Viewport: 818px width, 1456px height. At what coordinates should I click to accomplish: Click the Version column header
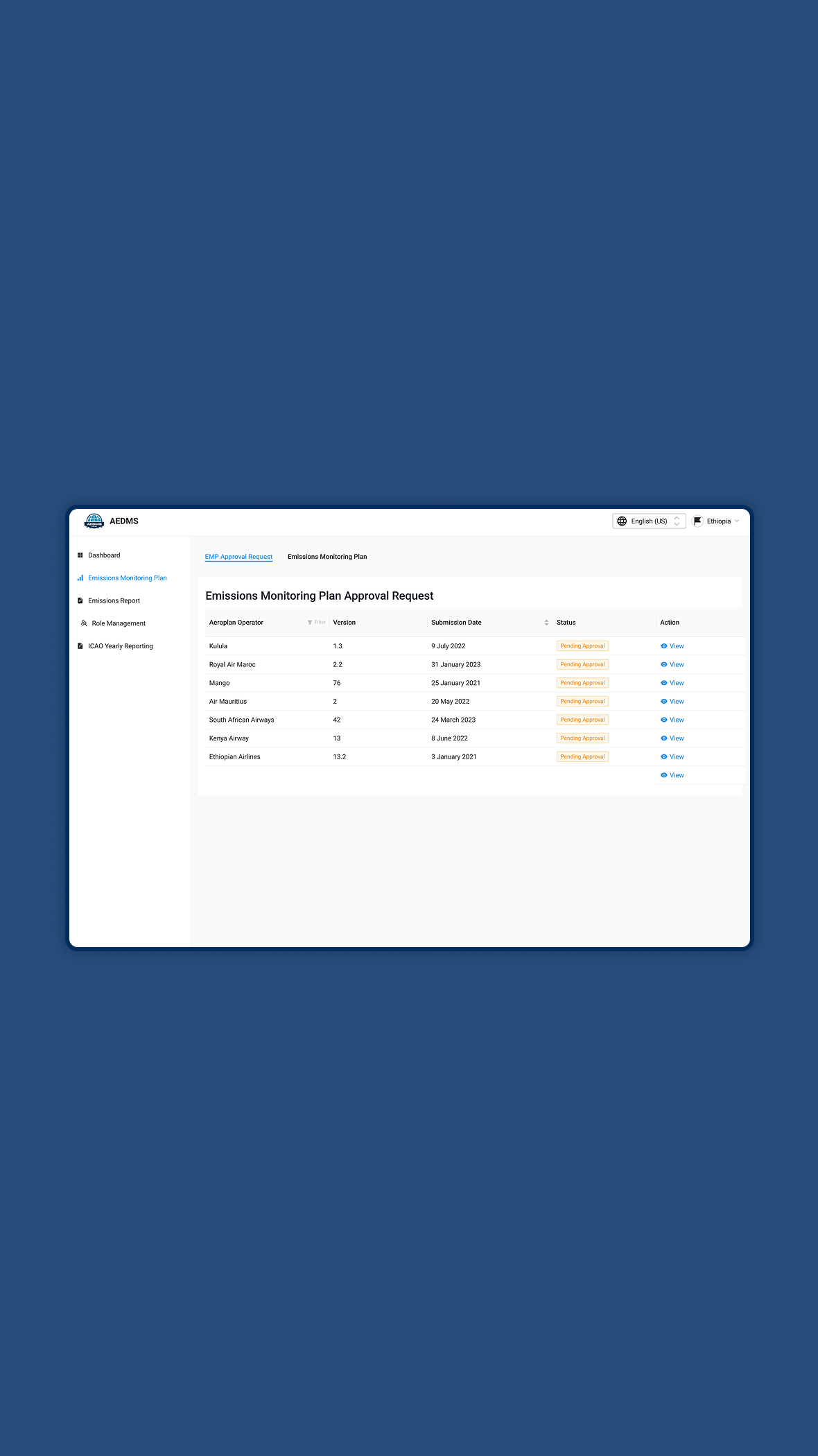(345, 623)
